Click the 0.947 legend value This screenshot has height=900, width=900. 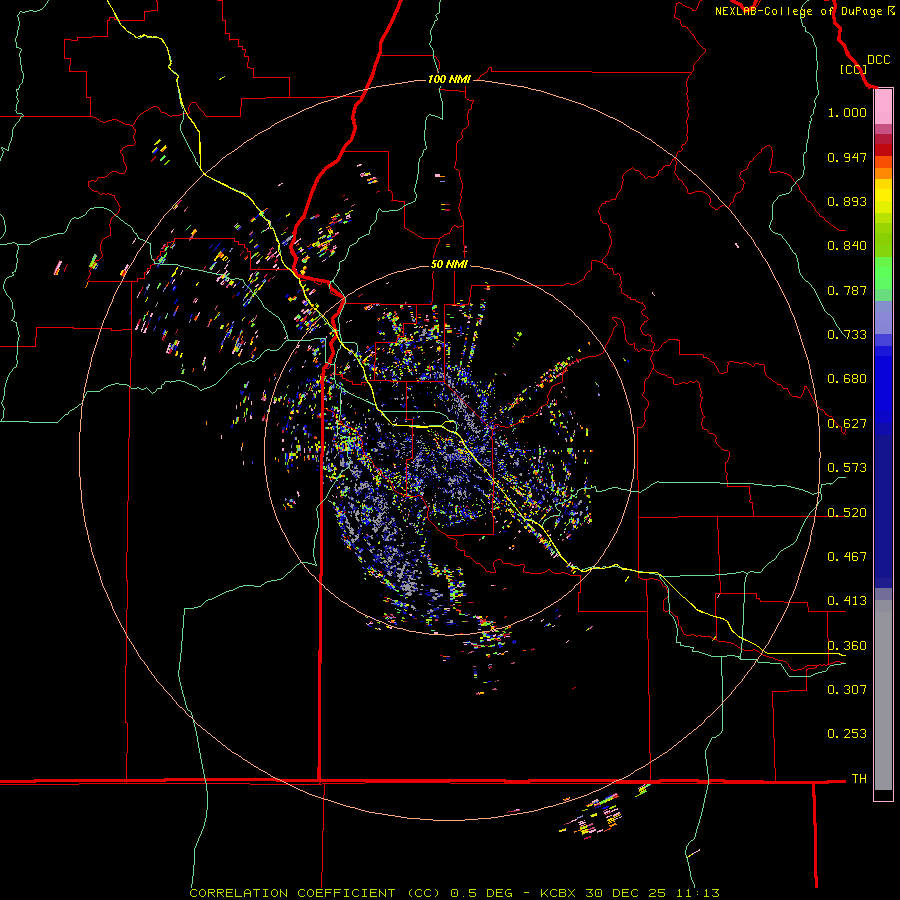coord(847,157)
